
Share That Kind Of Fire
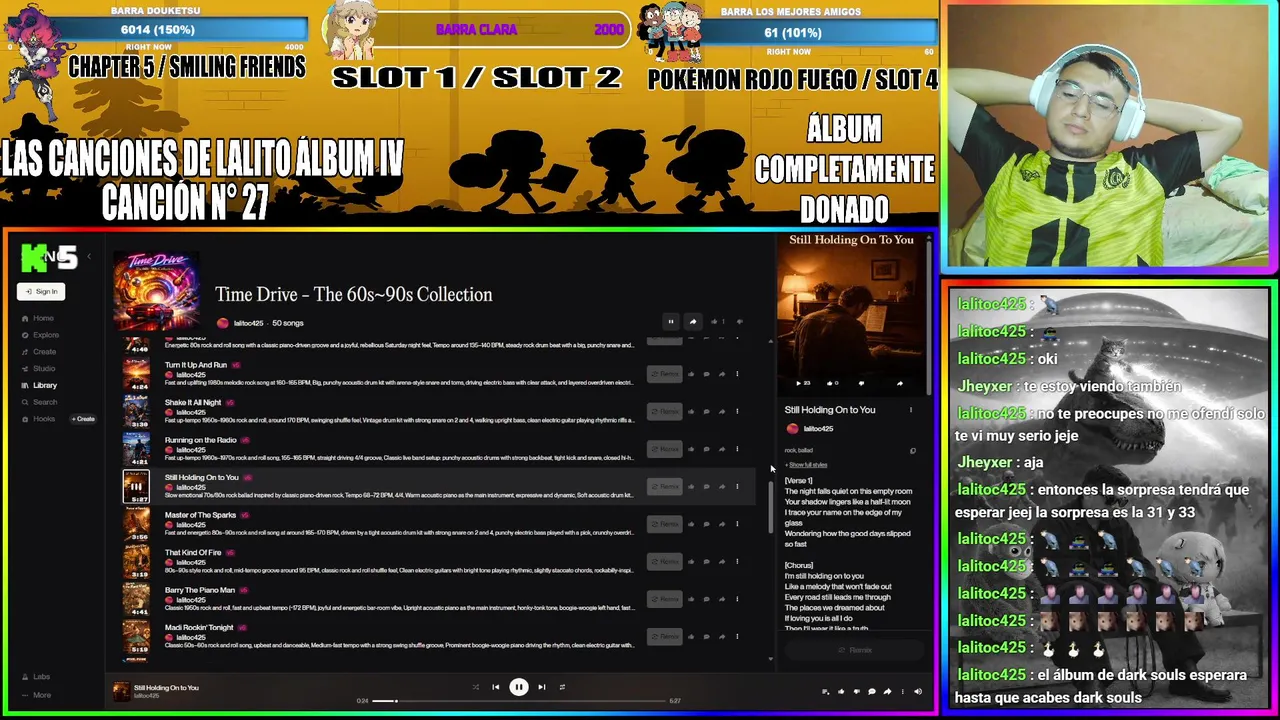[x=721, y=561]
